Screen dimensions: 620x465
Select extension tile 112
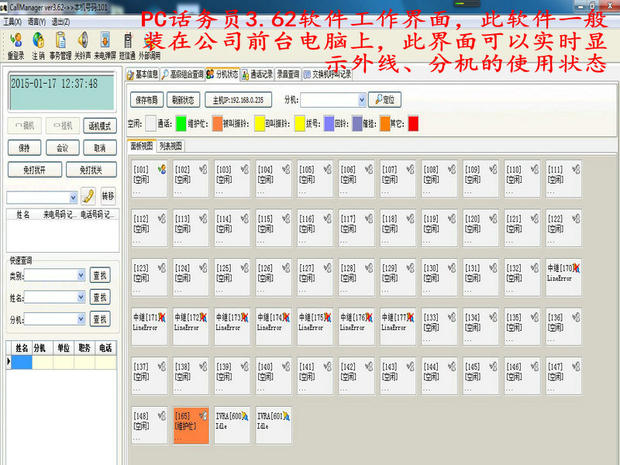click(x=149, y=228)
